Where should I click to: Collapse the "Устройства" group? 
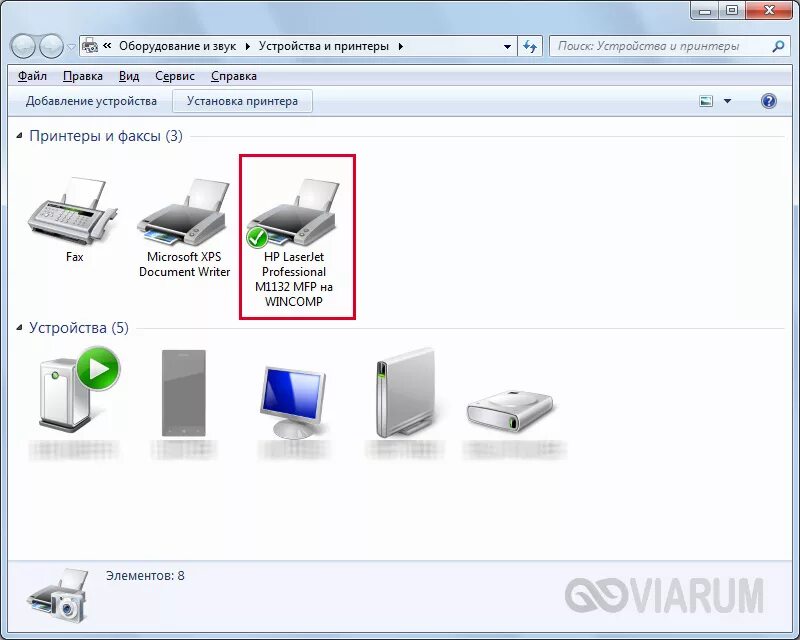[19, 328]
